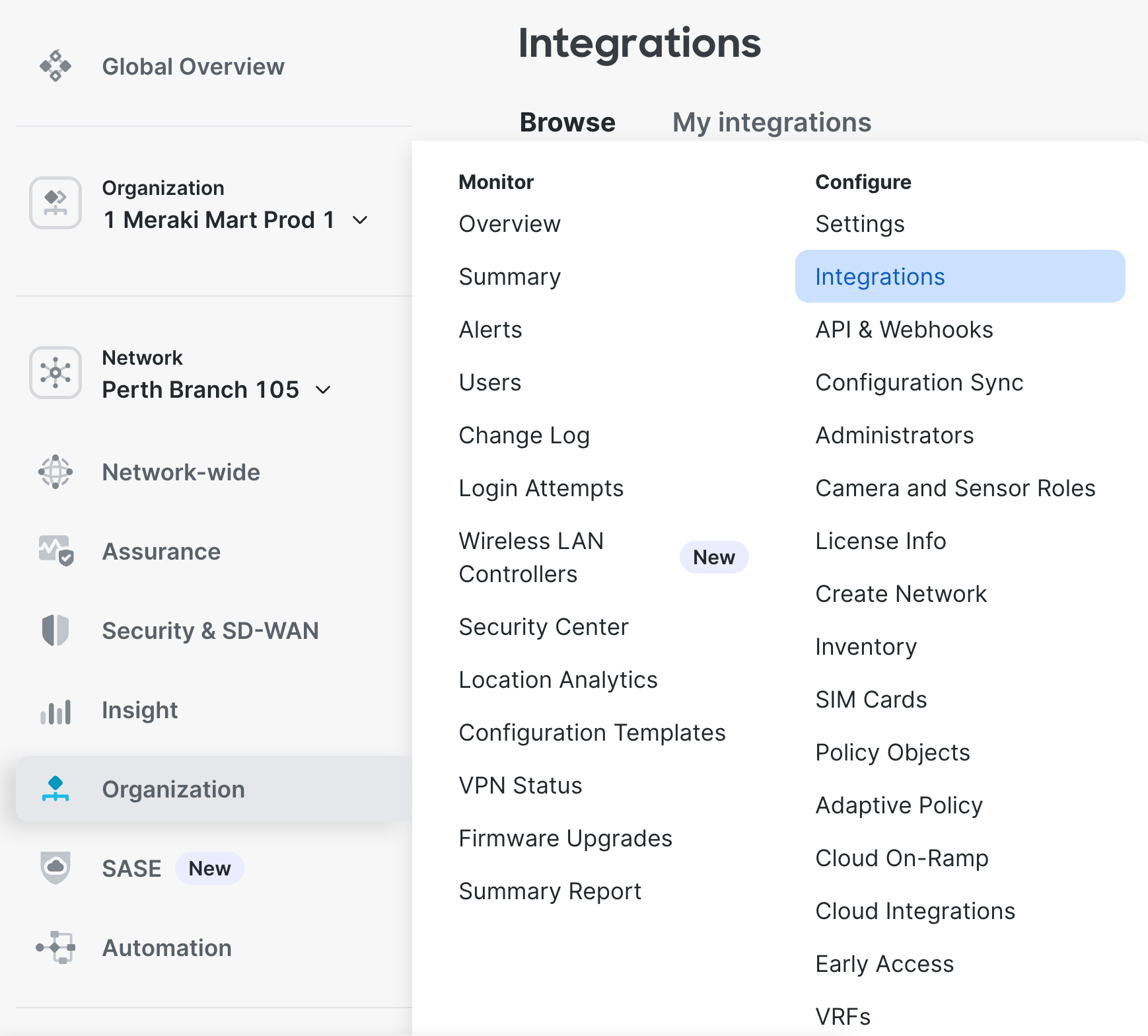This screenshot has height=1036, width=1148.
Task: Click the SASE cloud shield icon
Action: [55, 868]
